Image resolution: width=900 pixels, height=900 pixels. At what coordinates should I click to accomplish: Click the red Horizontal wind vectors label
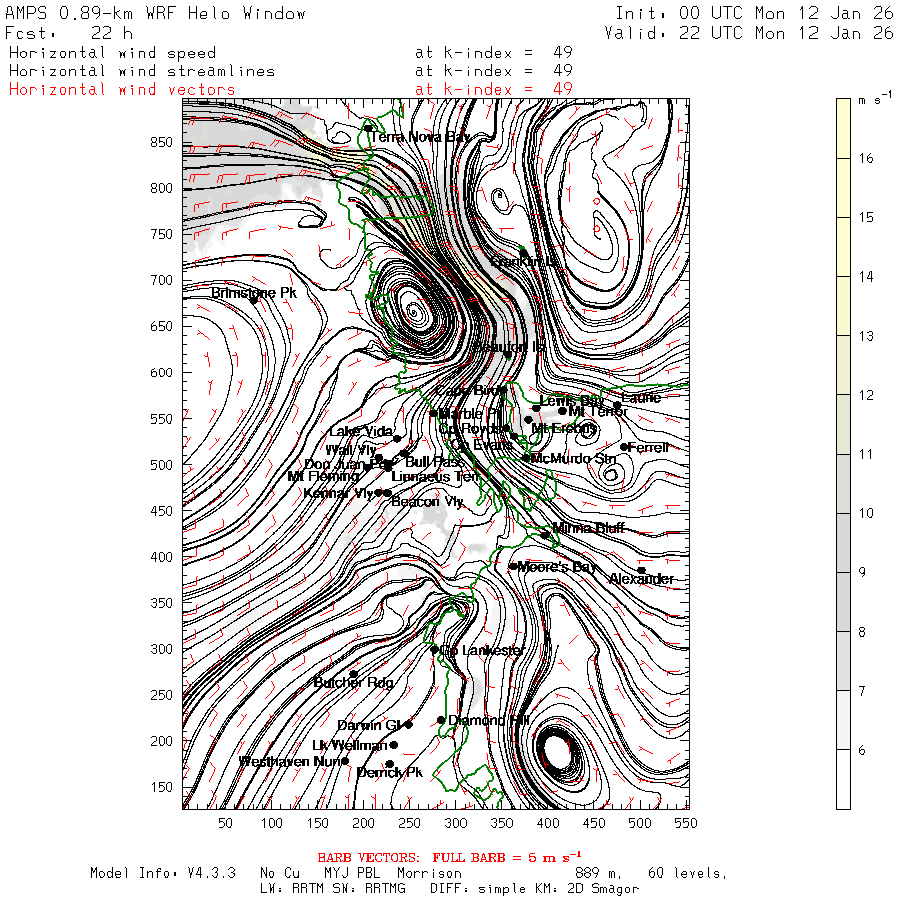122,90
